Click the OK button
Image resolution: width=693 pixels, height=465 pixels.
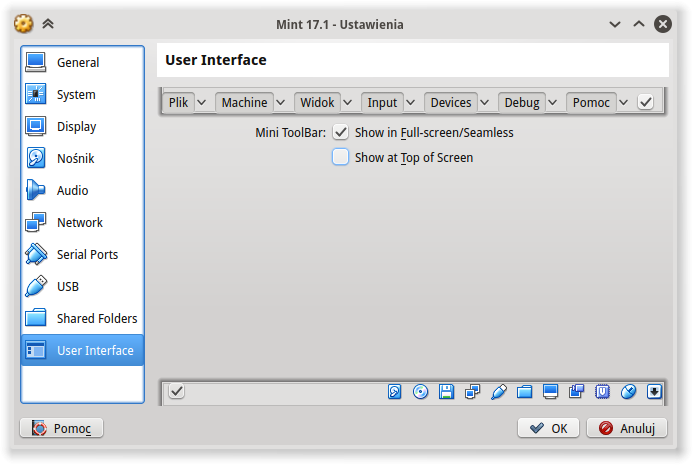[x=548, y=428]
